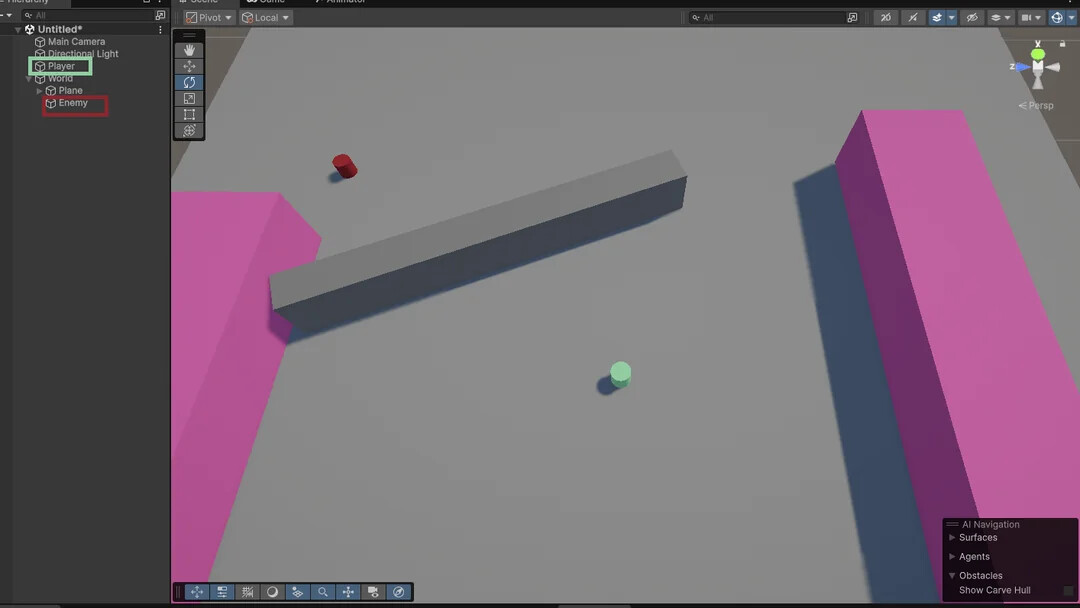This screenshot has width=1080, height=608.
Task: Open the Untitled scene options menu
Action: (160, 30)
